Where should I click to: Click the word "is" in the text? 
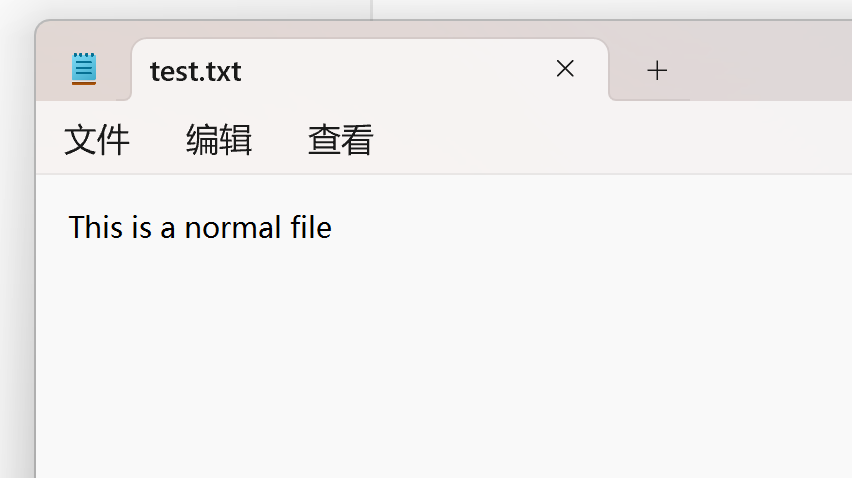(141, 227)
